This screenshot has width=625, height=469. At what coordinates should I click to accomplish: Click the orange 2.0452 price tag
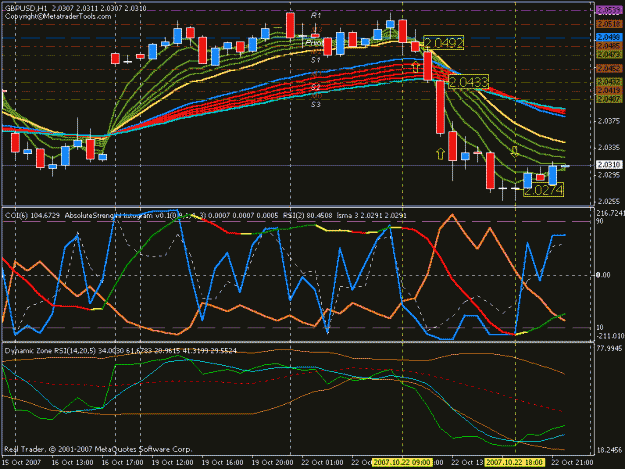coord(609,69)
